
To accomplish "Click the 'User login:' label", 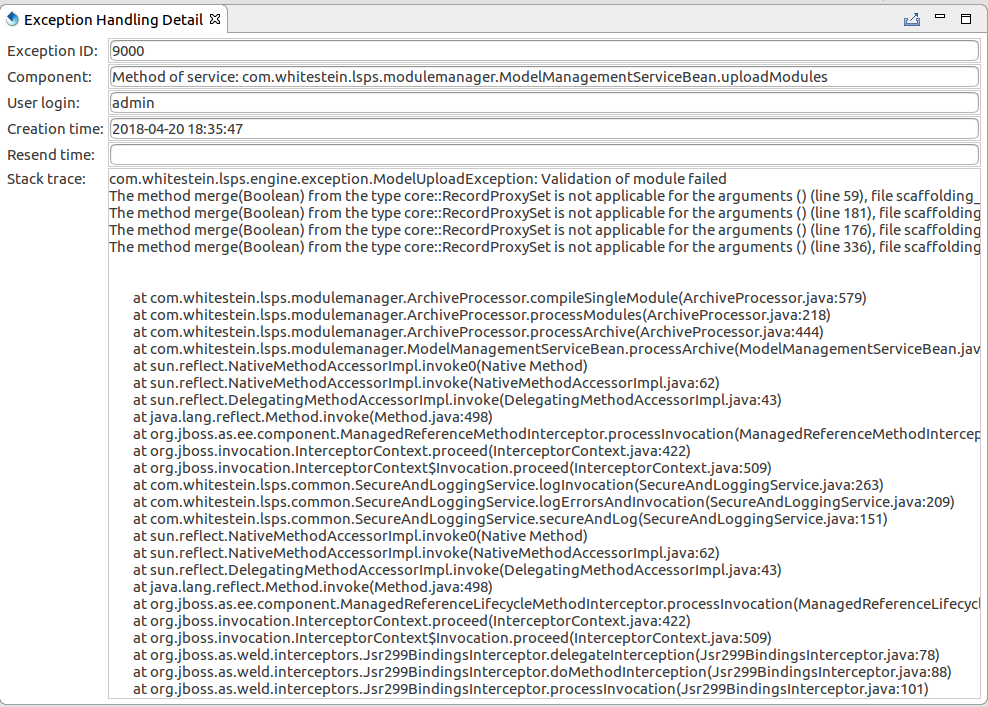I will click(x=43, y=103).
